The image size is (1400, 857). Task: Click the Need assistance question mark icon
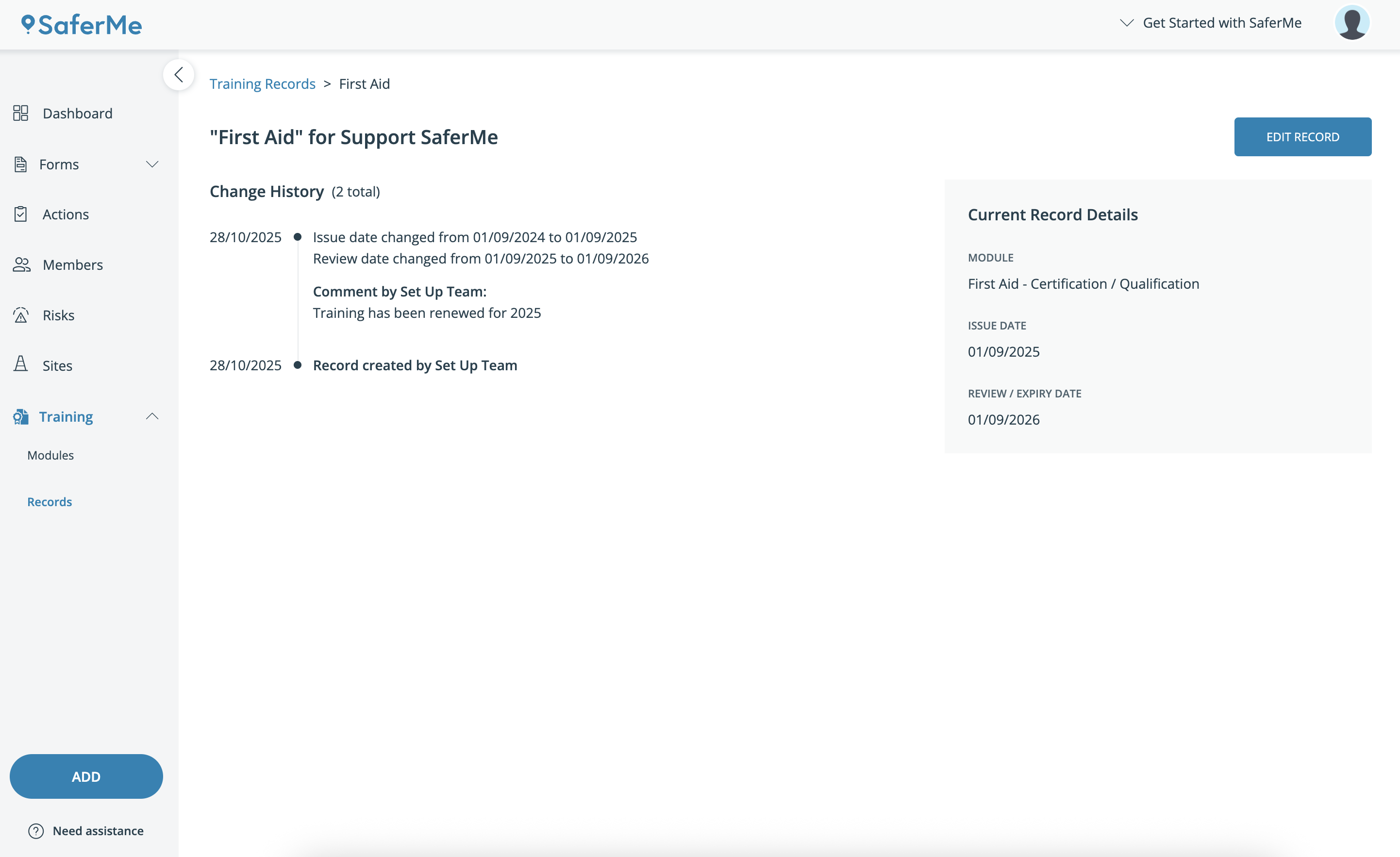click(36, 831)
